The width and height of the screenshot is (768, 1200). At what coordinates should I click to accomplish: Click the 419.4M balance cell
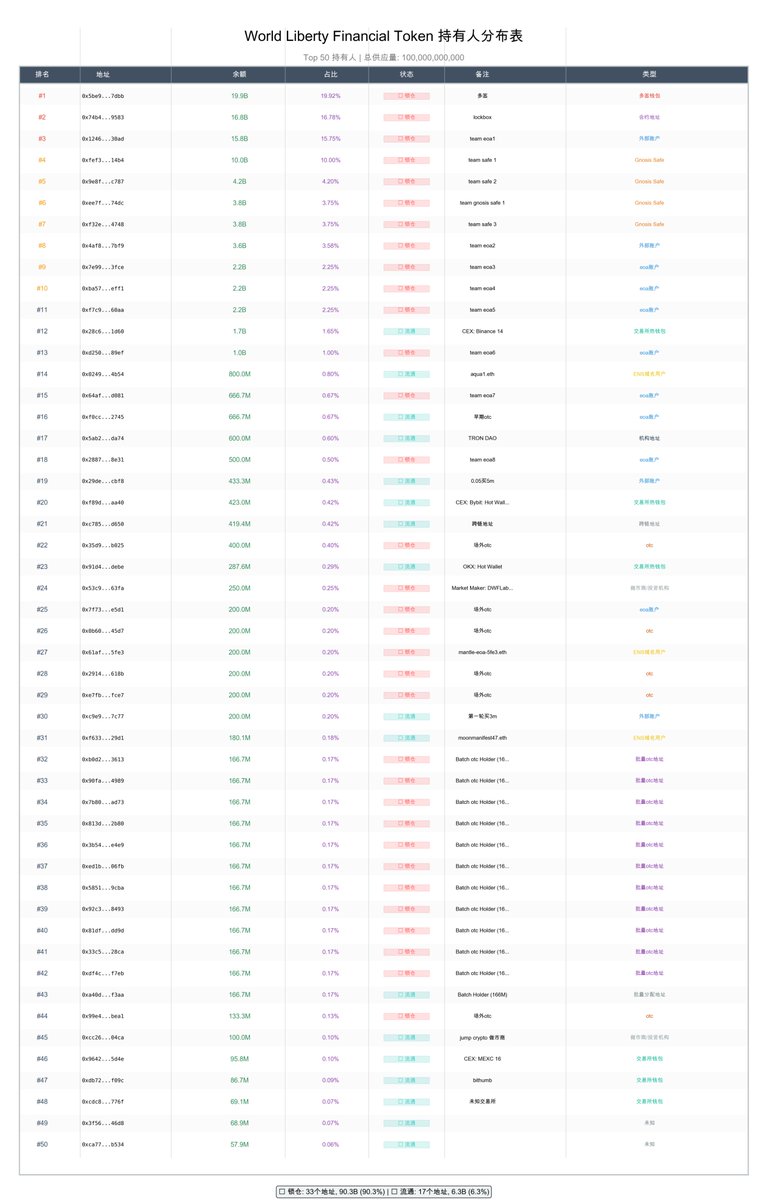click(240, 524)
